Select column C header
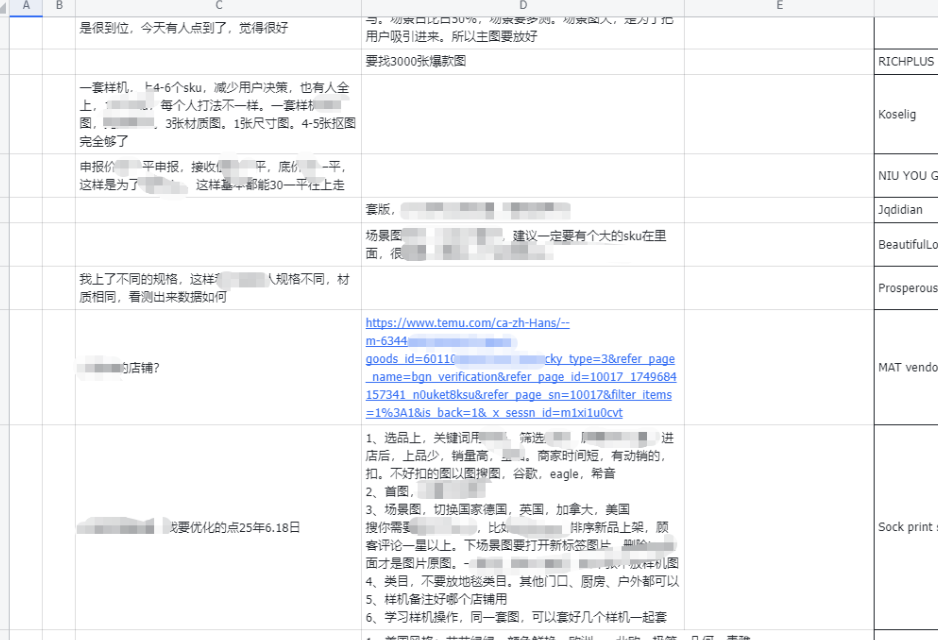 [218, 7]
